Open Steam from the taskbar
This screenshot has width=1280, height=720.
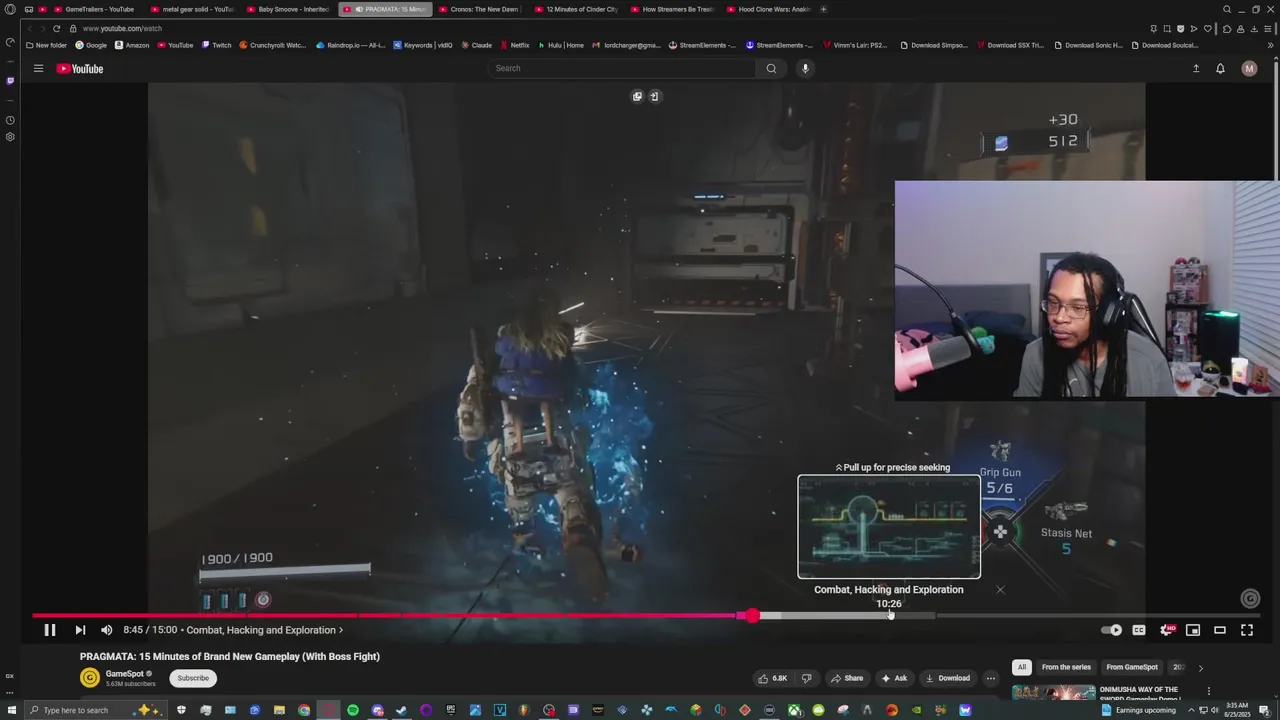[x=402, y=710]
